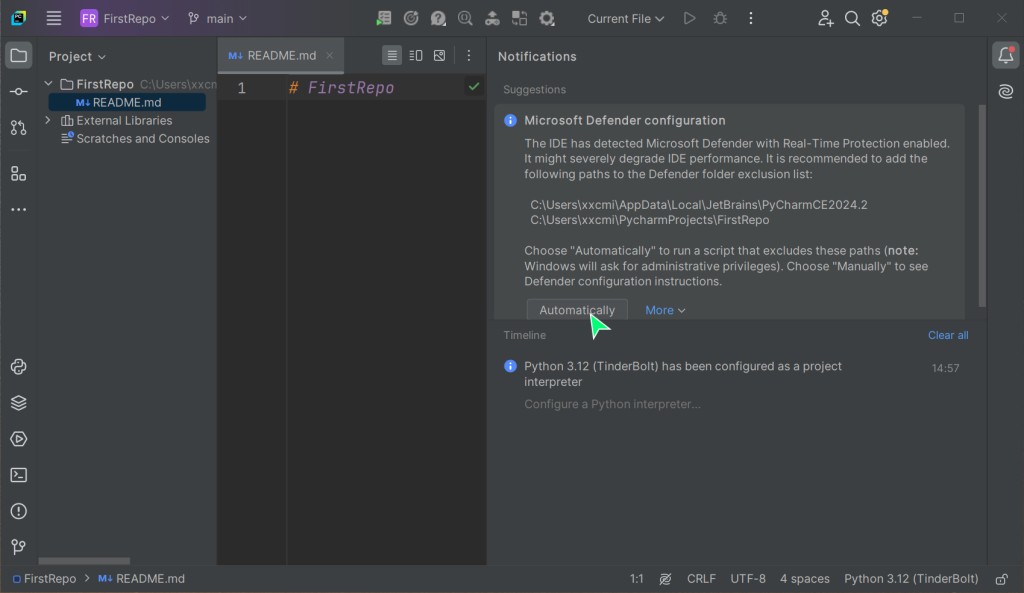Screen dimensions: 1024x593
Task: Click the Search Everywhere magnifier icon
Action: pos(852,18)
